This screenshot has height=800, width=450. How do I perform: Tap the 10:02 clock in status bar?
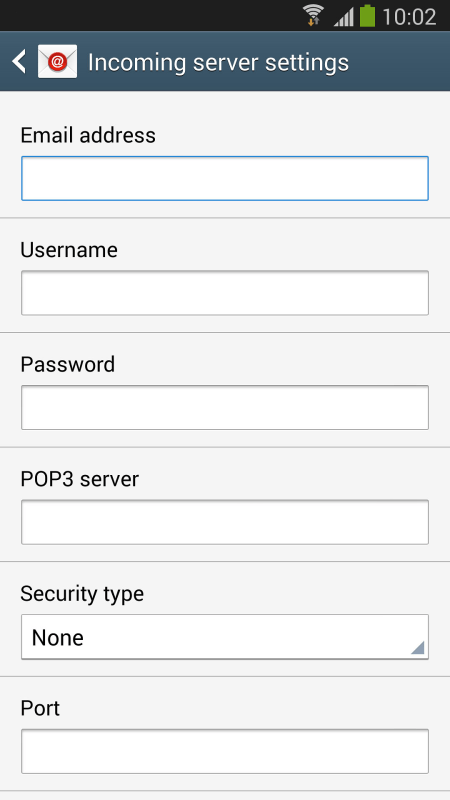tap(409, 17)
